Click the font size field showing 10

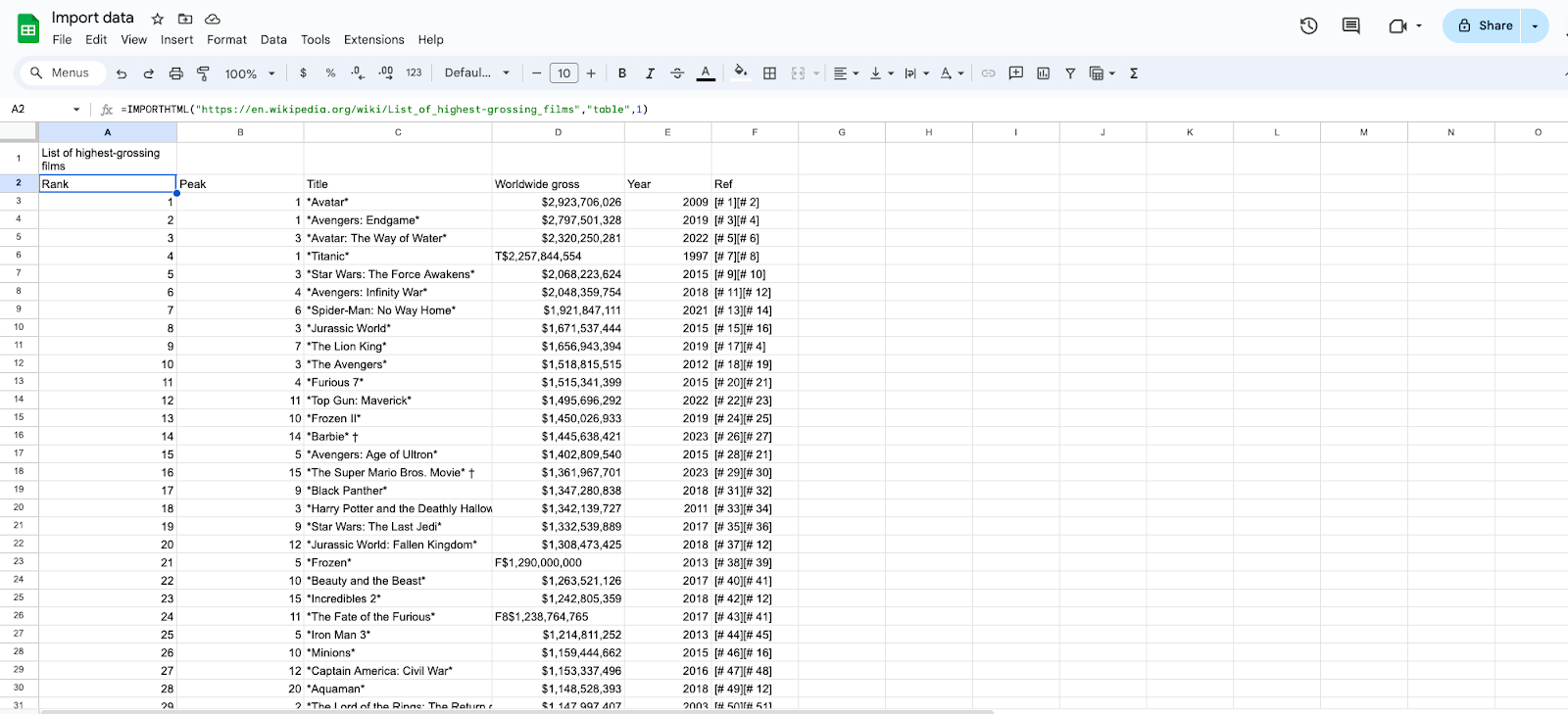coord(563,73)
